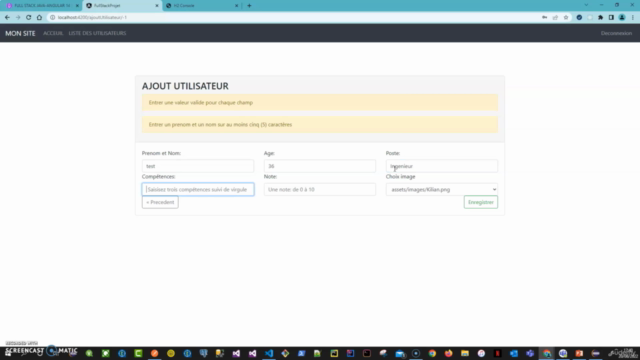Focus the Age input field

coord(320,166)
